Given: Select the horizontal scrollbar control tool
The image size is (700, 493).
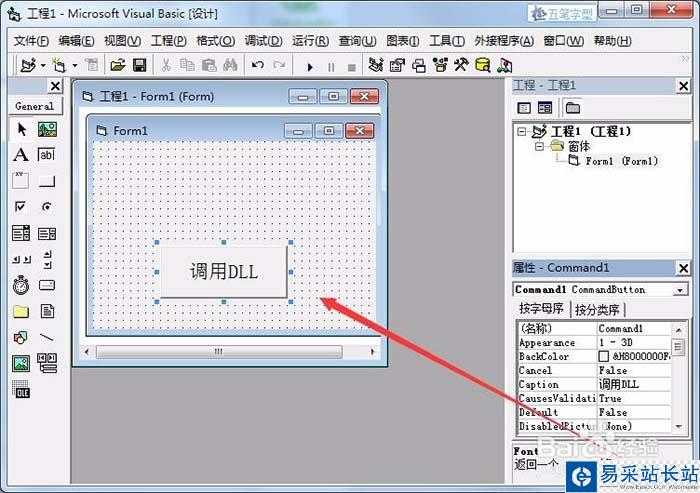Looking at the screenshot, I should pyautogui.click(x=21, y=259).
